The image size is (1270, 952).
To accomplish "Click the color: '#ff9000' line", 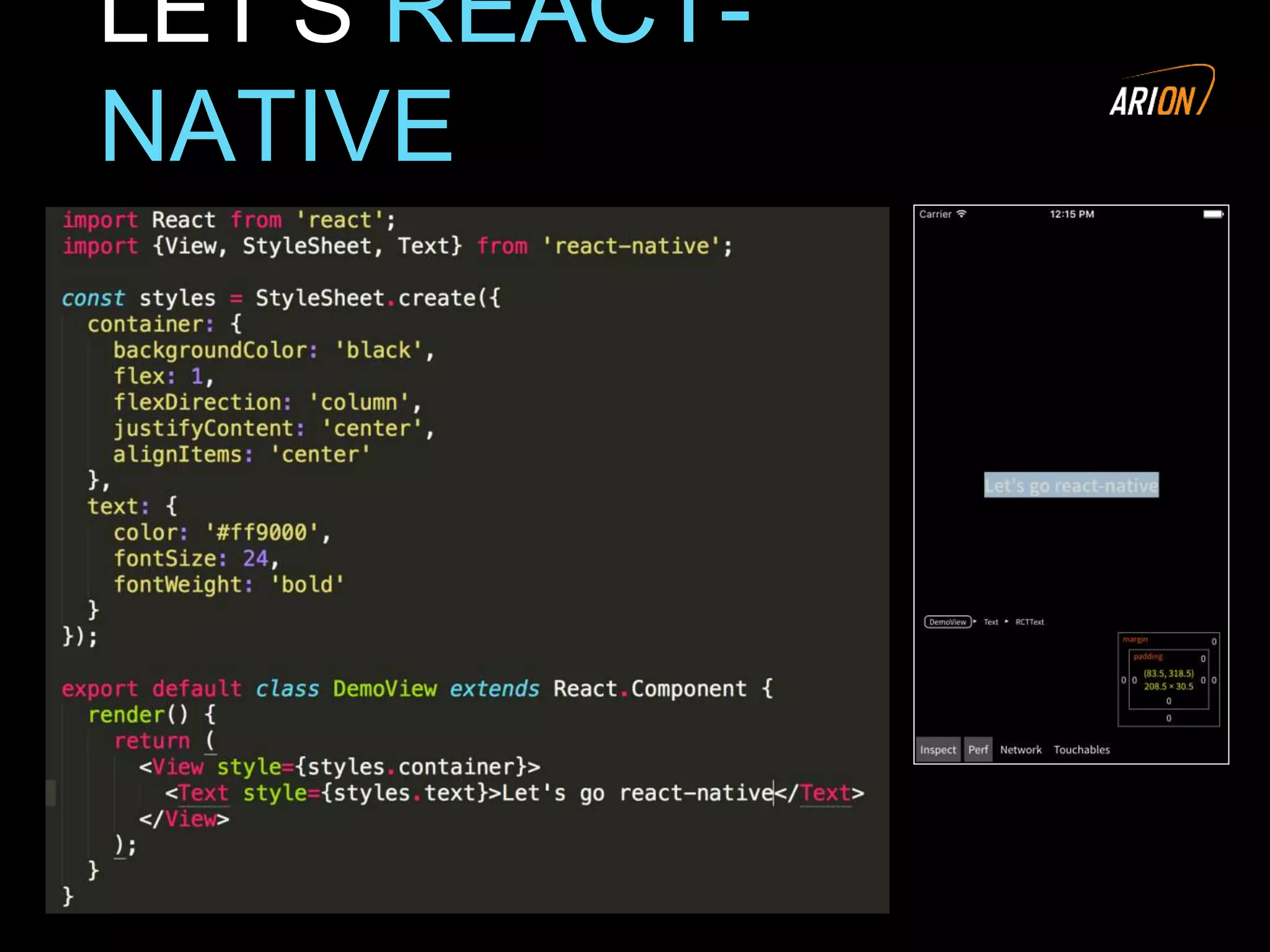I will click(x=221, y=532).
